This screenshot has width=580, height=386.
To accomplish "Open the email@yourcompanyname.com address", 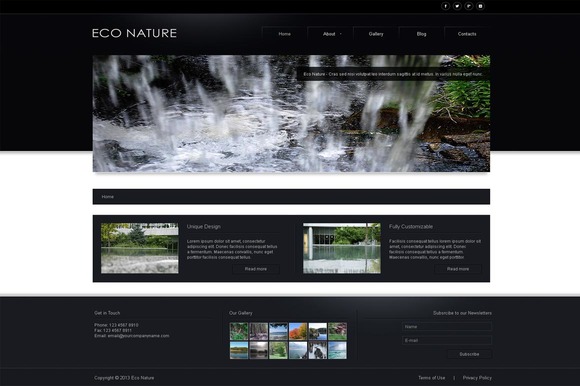I will (138, 336).
